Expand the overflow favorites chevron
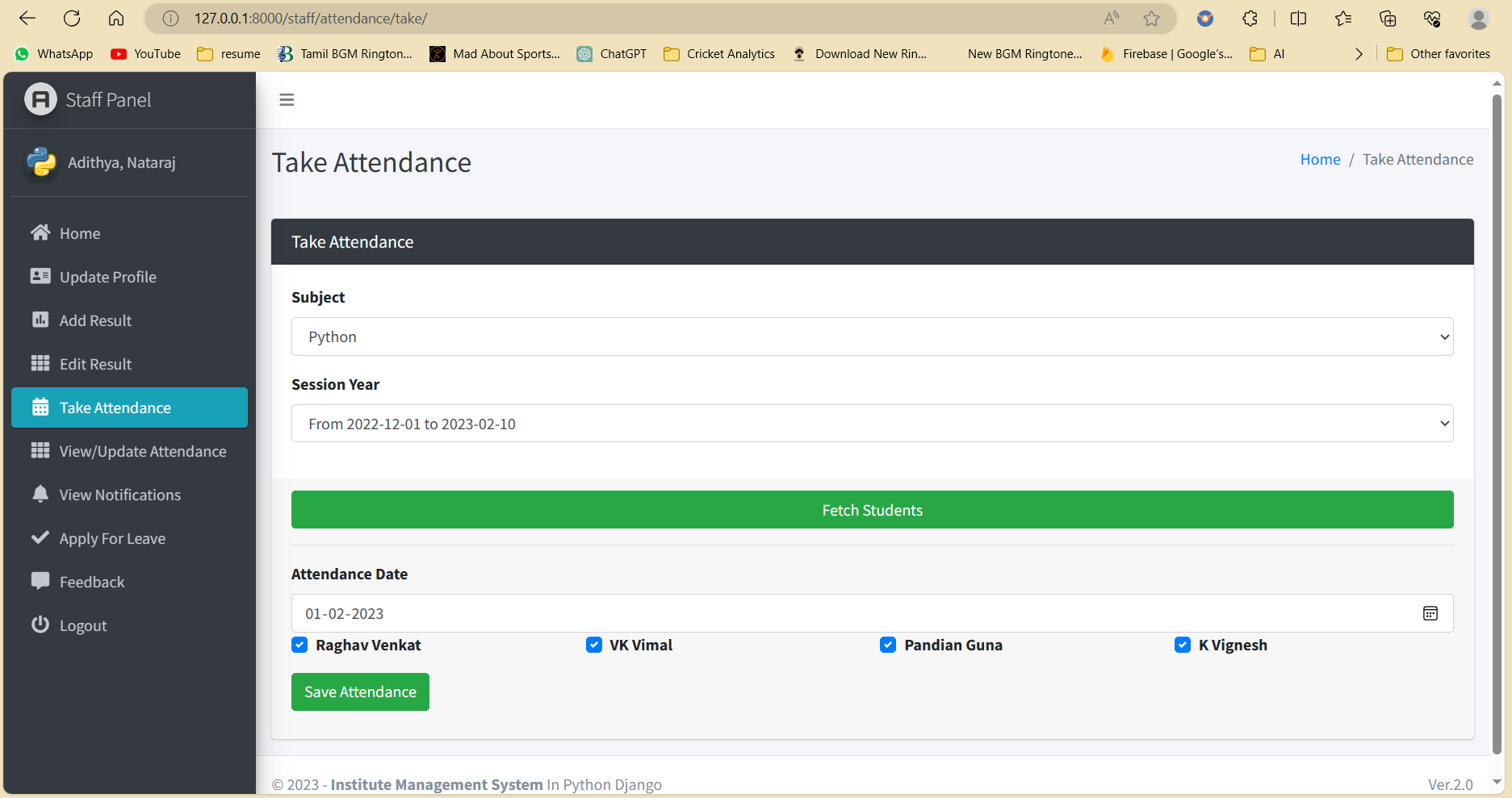 1359,53
